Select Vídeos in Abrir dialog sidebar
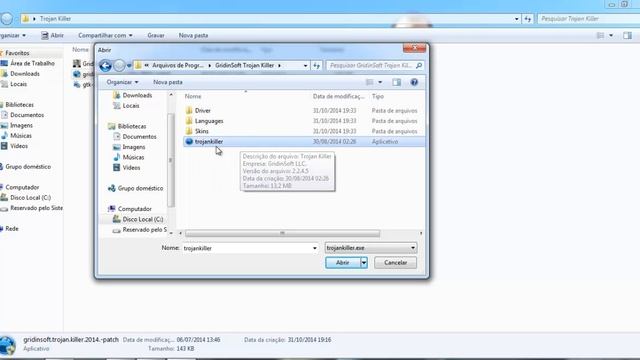Viewport: 640px width, 360px height. click(131, 168)
